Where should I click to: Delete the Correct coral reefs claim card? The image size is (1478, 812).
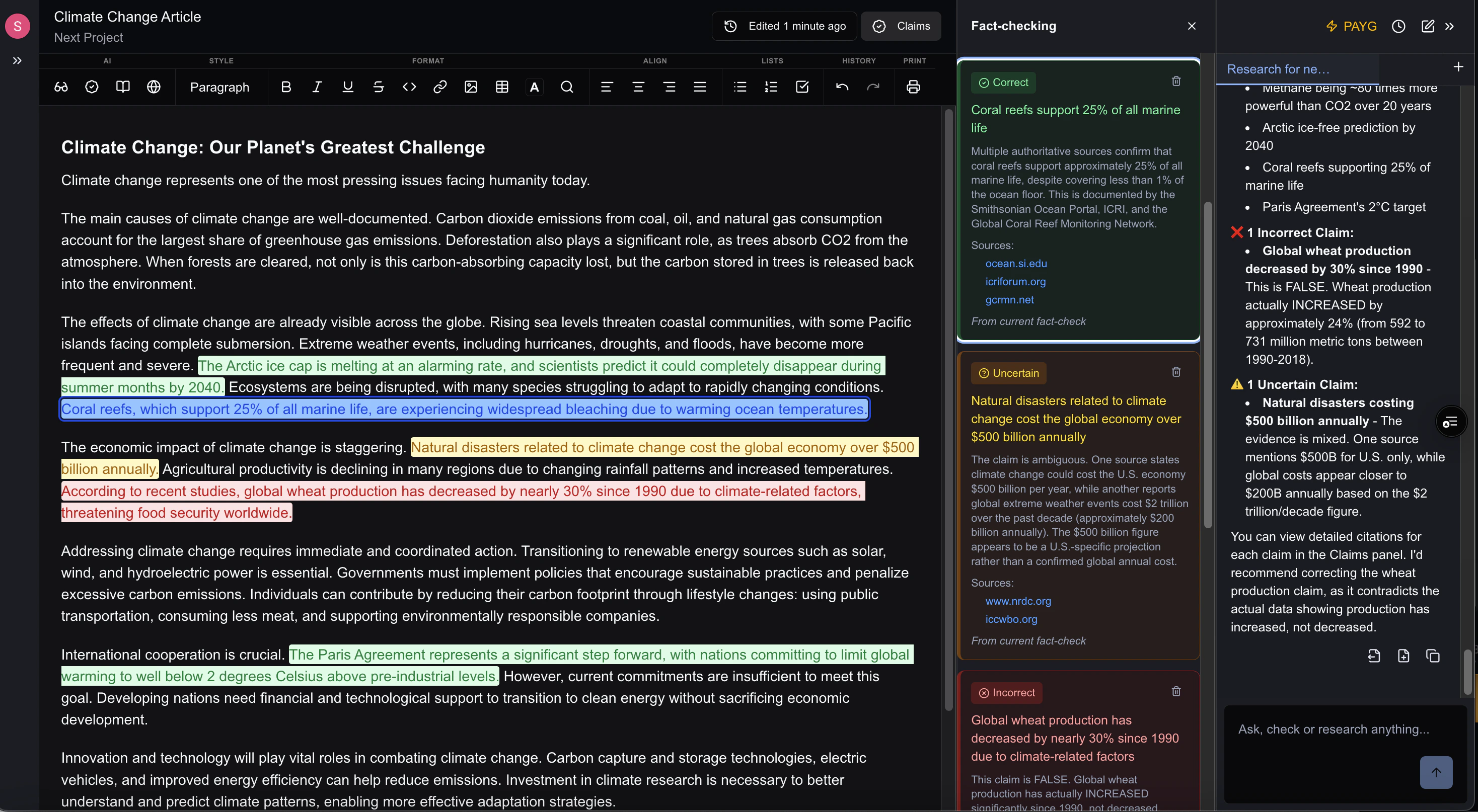click(1175, 82)
